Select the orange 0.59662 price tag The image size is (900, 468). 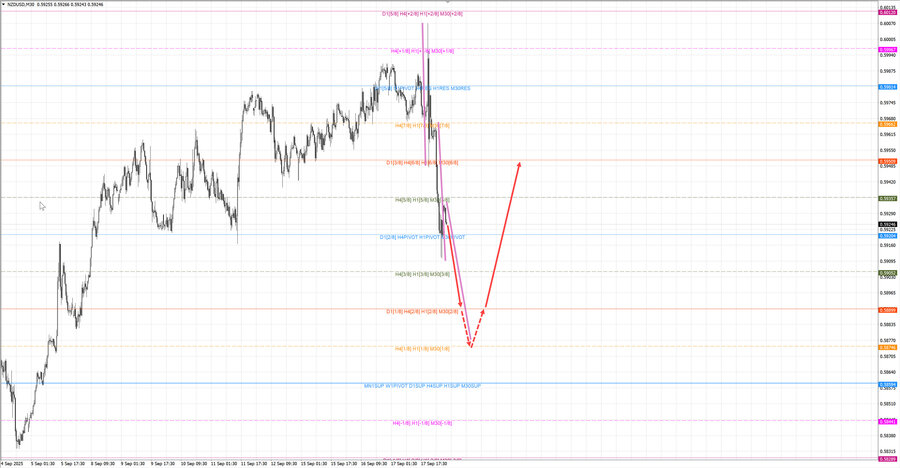(887, 124)
